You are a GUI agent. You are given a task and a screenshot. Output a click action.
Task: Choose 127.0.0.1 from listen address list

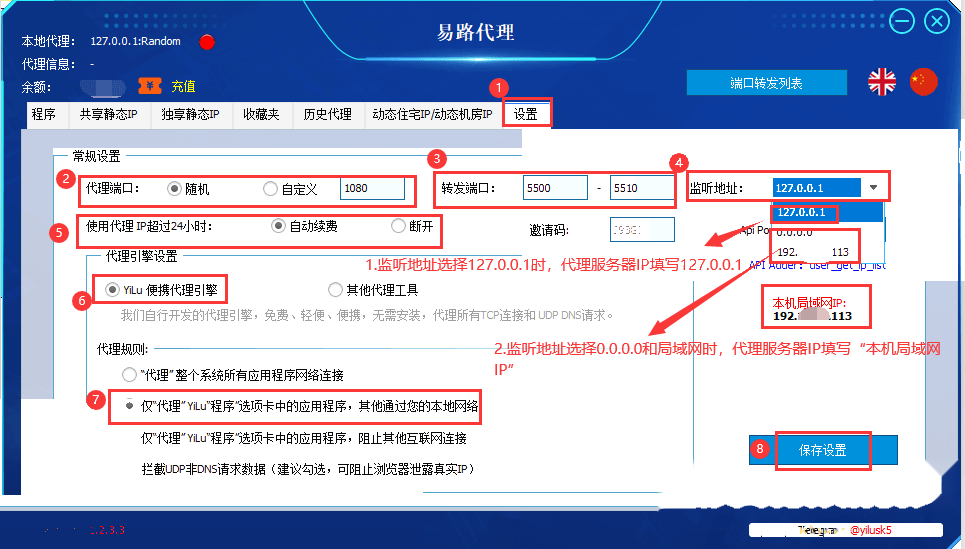pos(827,212)
